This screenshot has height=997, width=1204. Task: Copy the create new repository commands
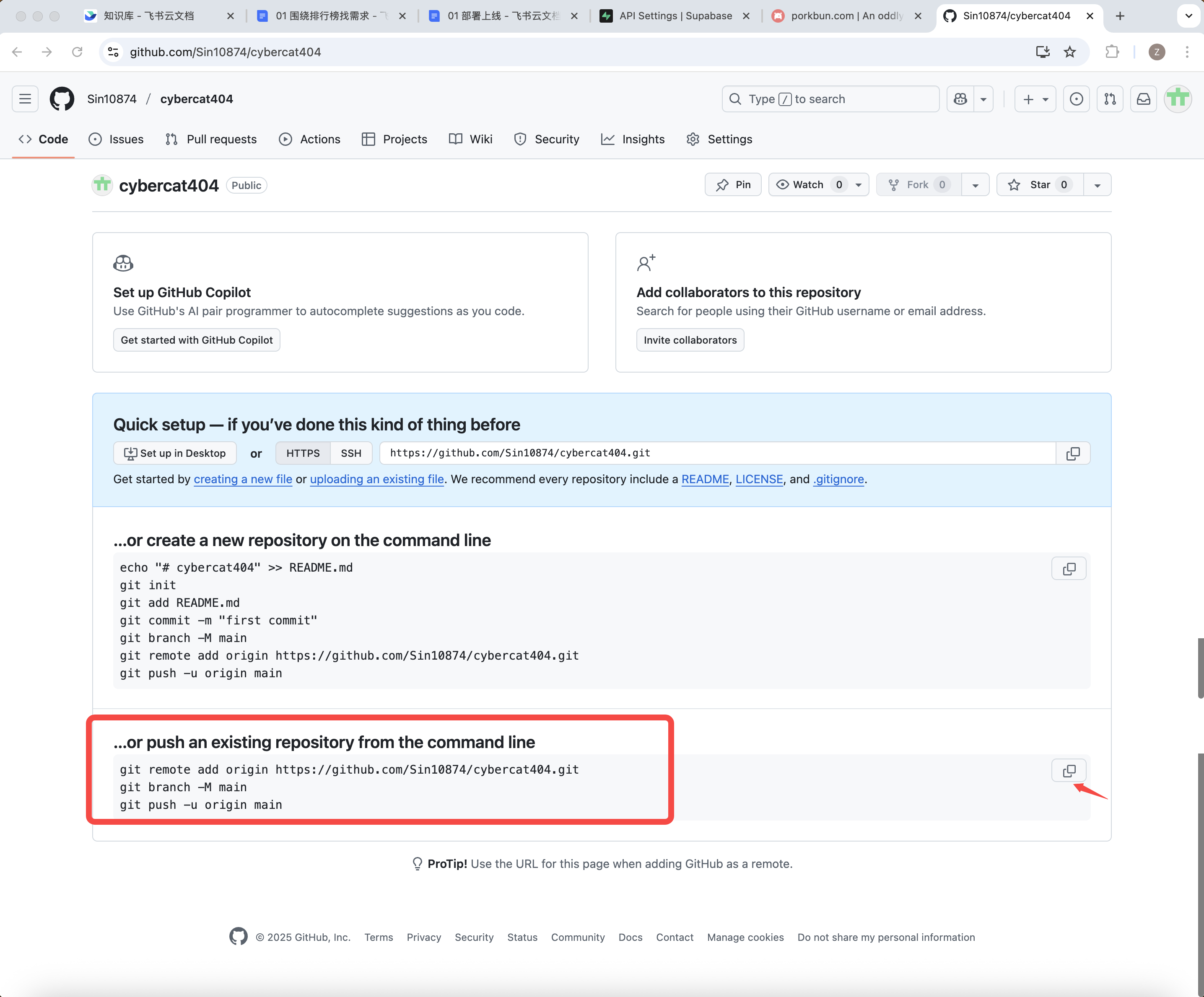[x=1069, y=569]
